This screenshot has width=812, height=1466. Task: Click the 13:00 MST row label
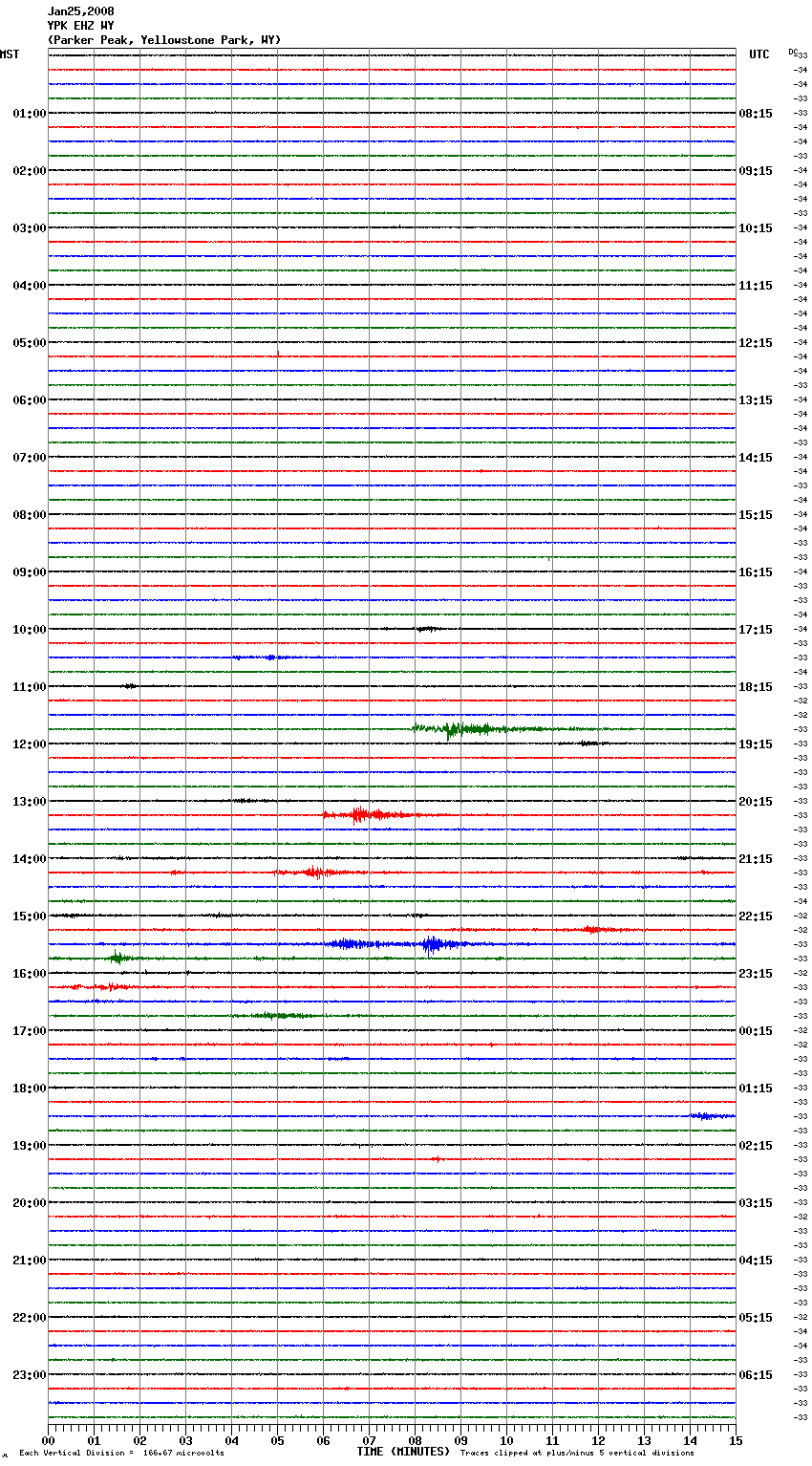pos(29,802)
